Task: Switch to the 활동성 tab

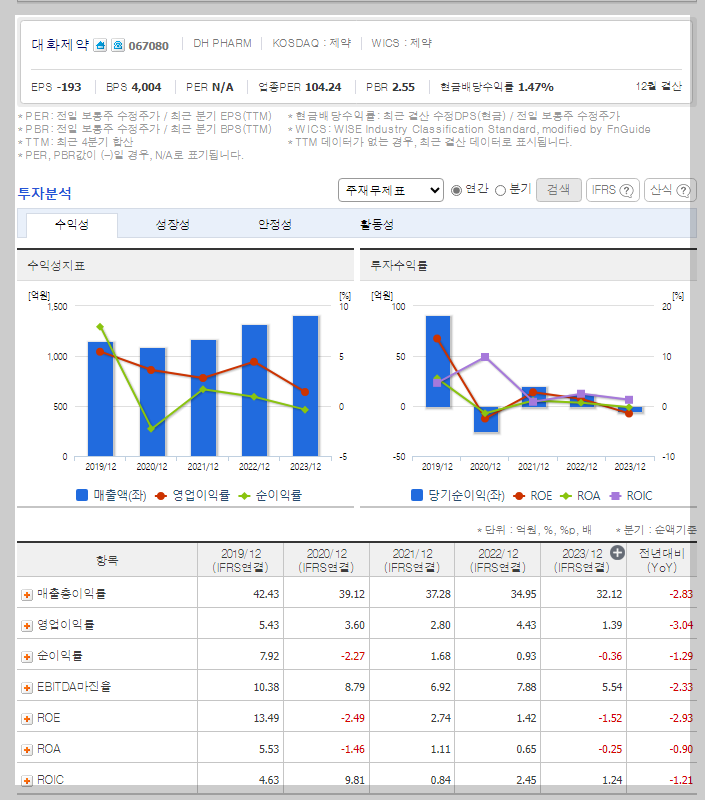Action: [x=376, y=224]
